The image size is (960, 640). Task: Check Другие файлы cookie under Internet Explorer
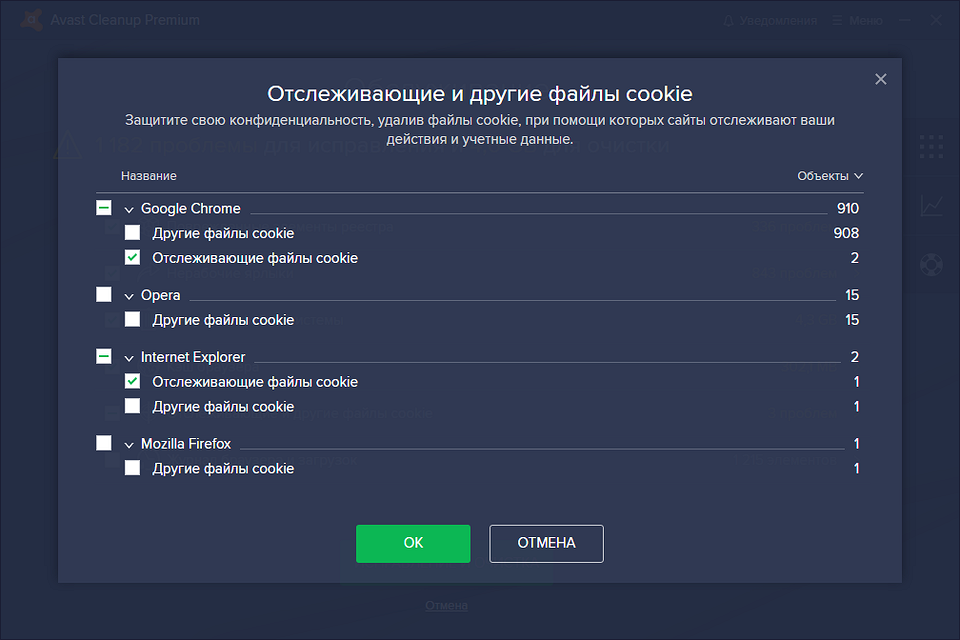(x=132, y=406)
